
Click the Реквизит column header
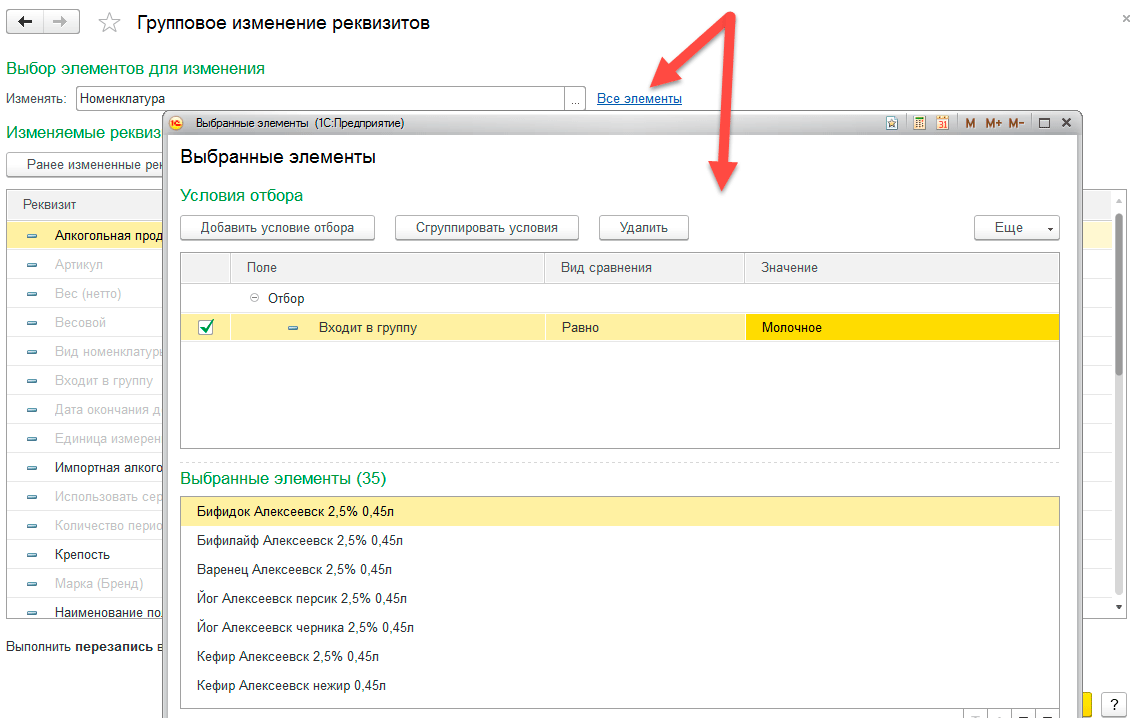click(x=85, y=205)
